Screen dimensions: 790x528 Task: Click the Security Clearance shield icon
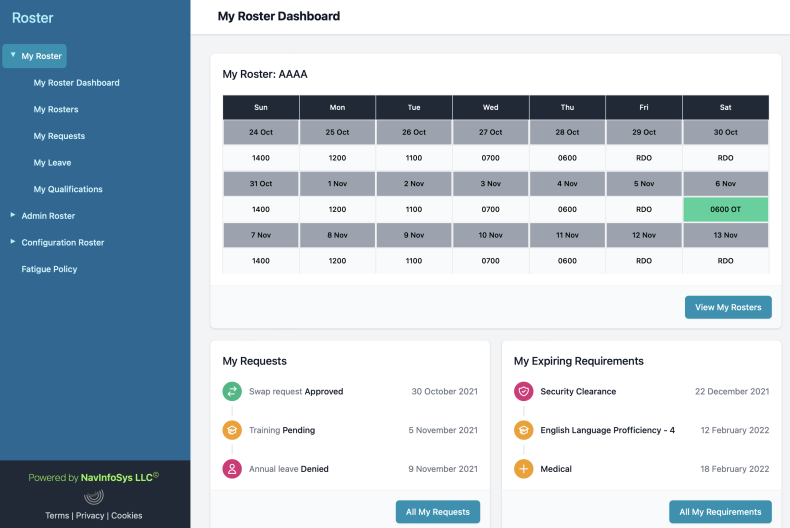(523, 392)
